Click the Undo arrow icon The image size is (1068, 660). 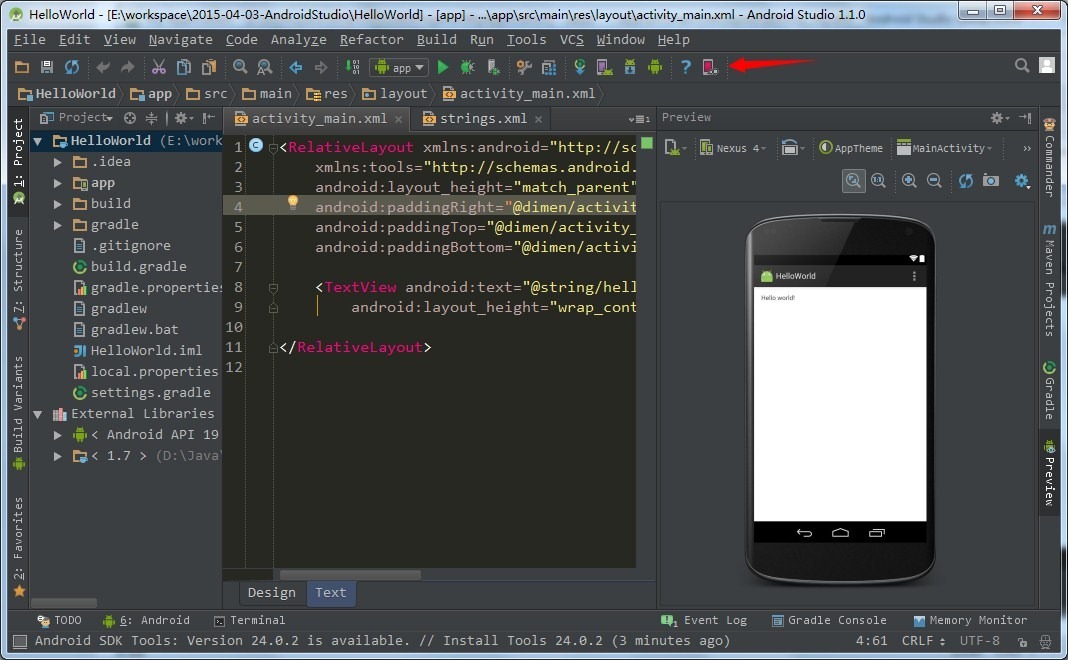(103, 67)
